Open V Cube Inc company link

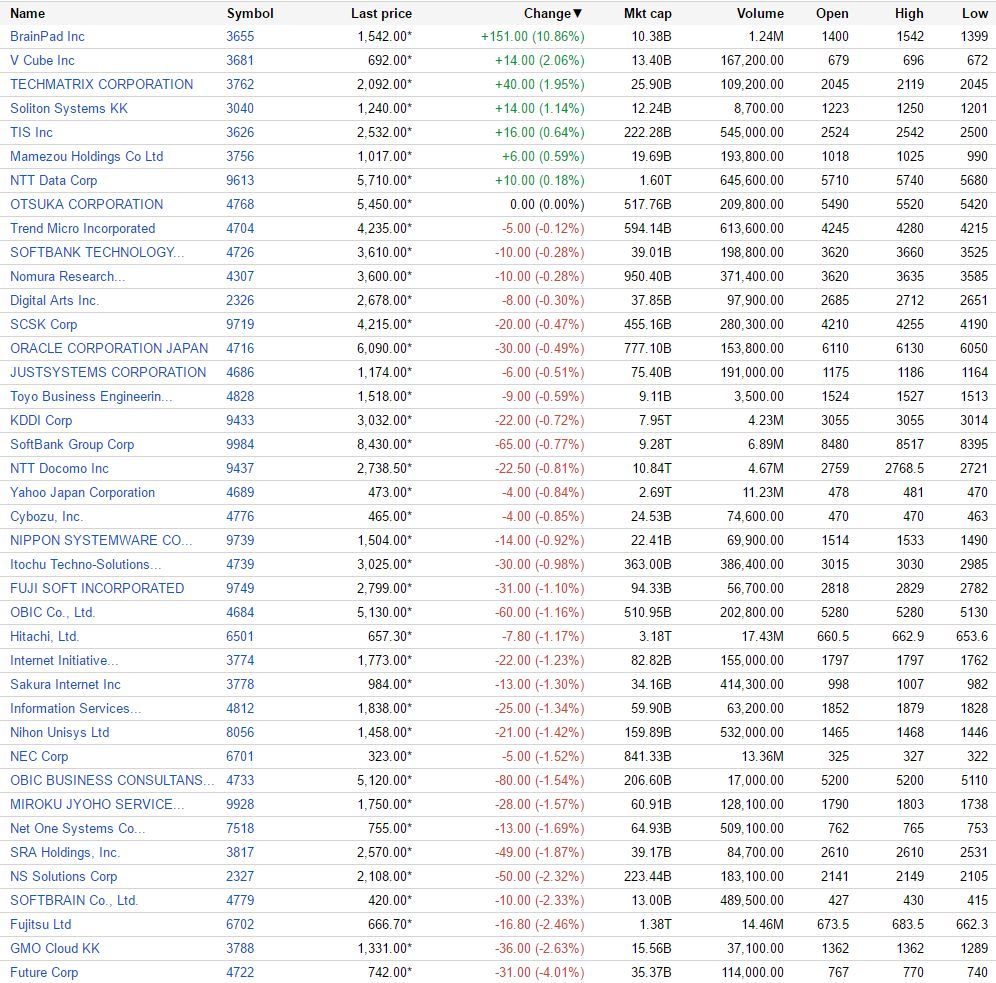click(x=42, y=60)
